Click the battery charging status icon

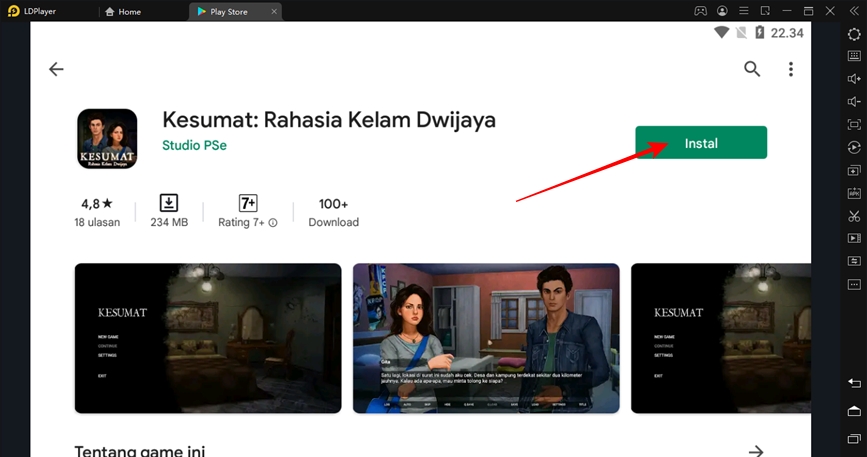(760, 33)
